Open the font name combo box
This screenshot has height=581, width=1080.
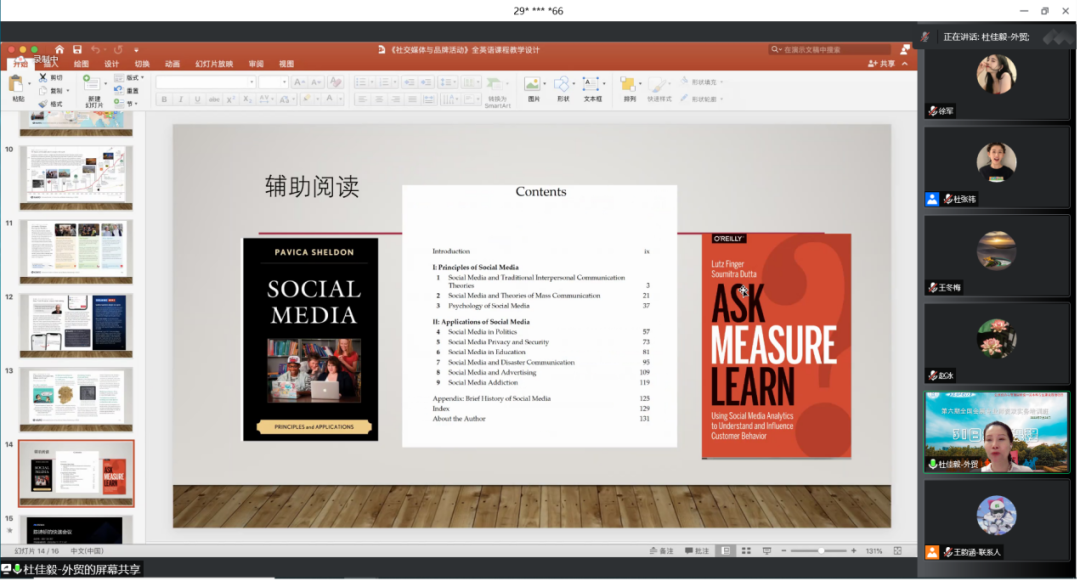pos(205,82)
